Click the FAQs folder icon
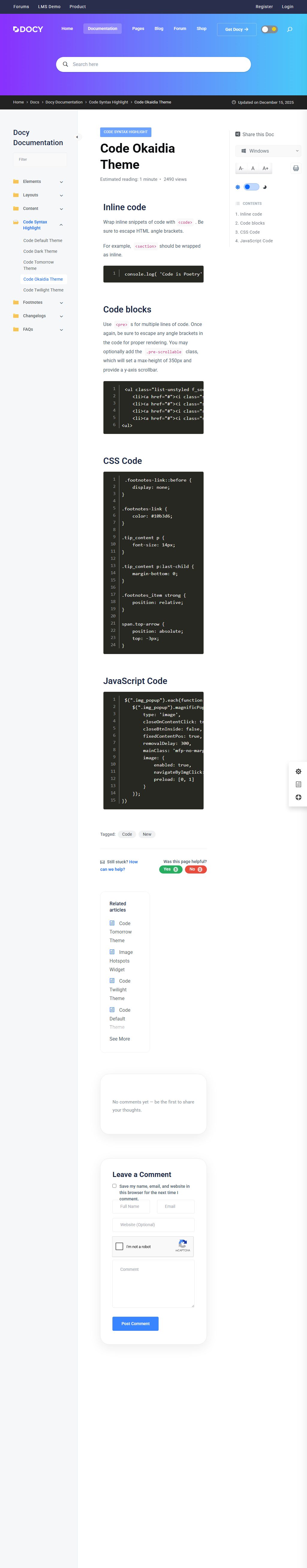 coord(16,329)
